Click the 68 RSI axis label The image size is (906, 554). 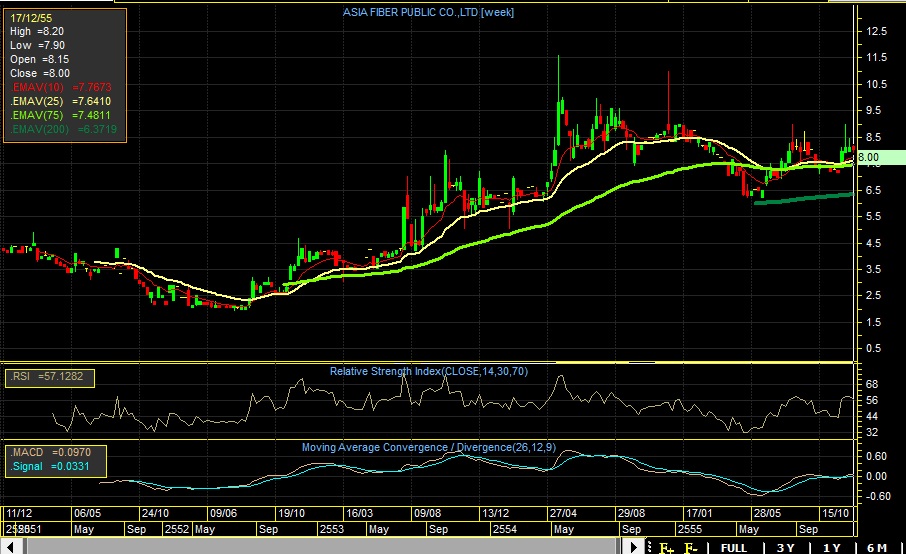872,384
